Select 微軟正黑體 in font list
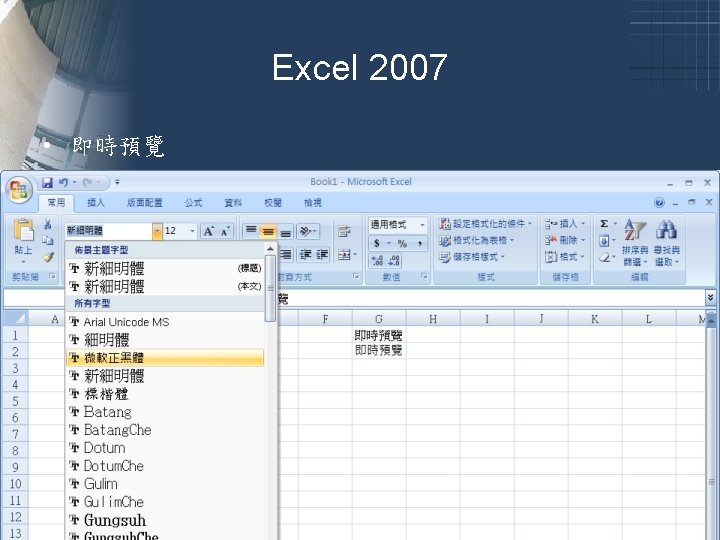Screen dimensions: 720x540 pos(165,358)
